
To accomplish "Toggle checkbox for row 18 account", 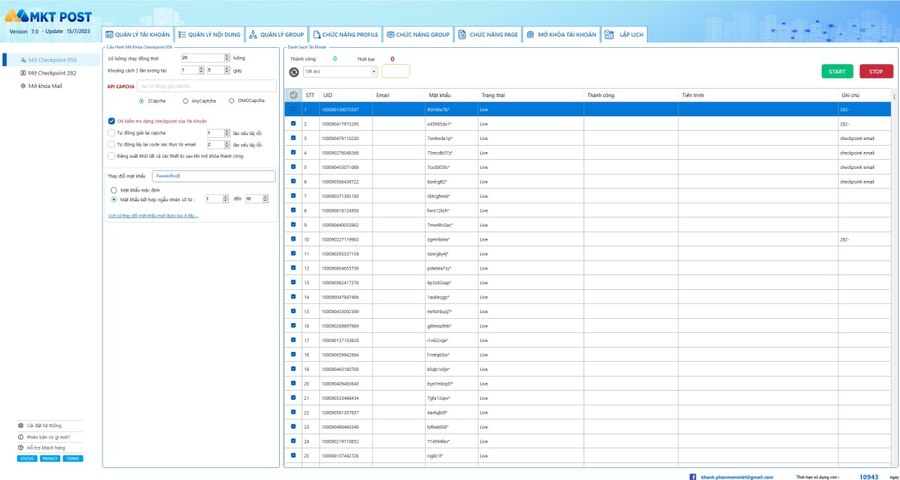I will pos(294,354).
